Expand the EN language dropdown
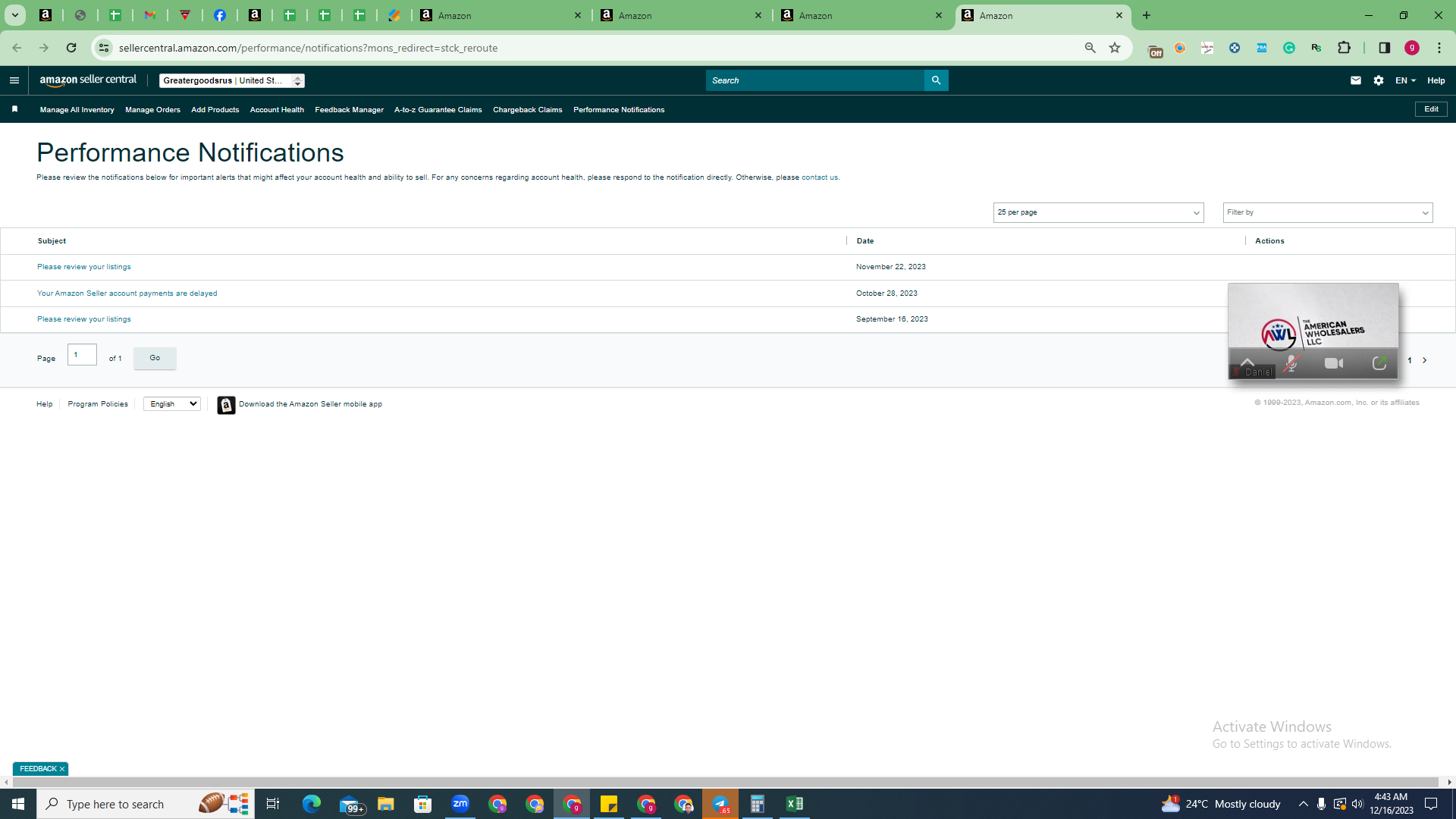 point(1405,80)
